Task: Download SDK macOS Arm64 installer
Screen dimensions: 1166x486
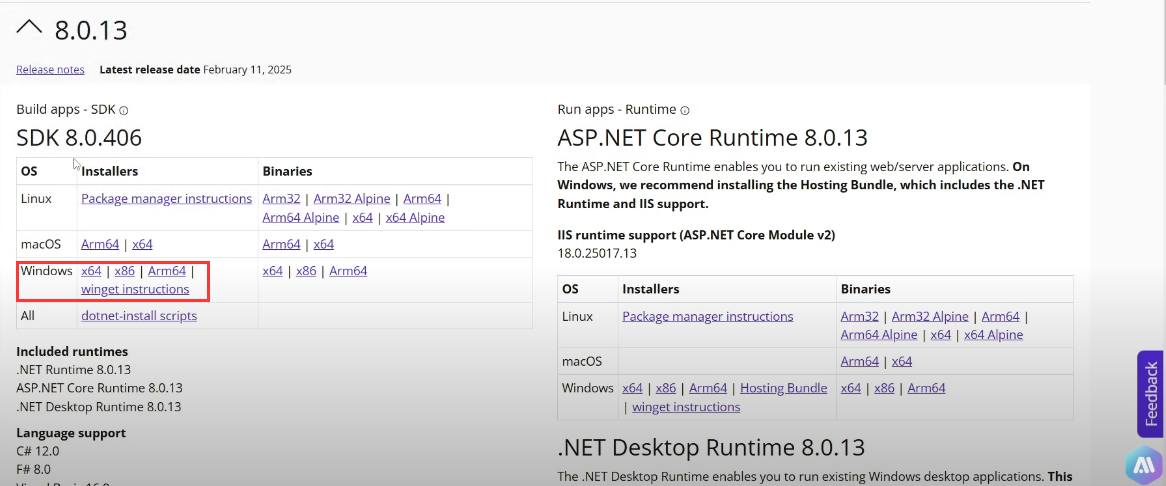Action: coord(100,244)
